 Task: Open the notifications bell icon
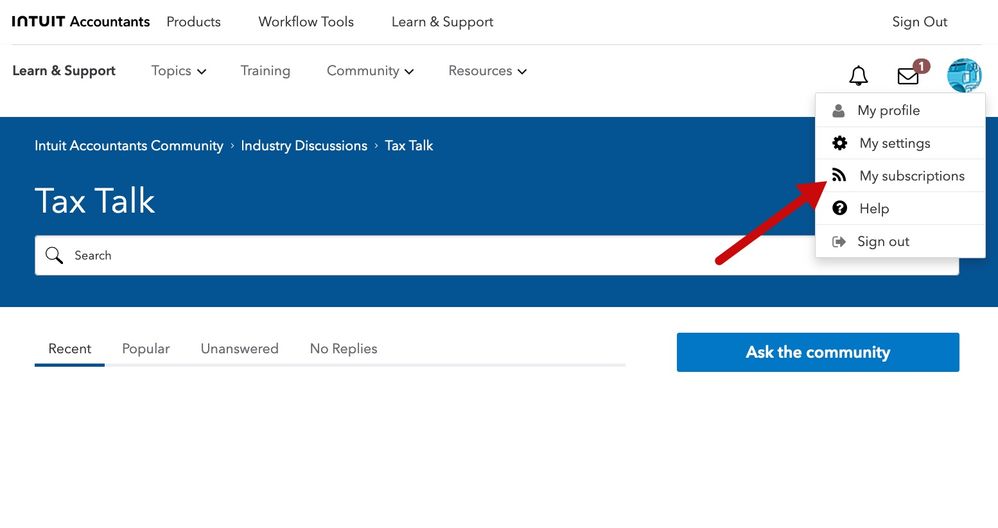[x=858, y=76]
